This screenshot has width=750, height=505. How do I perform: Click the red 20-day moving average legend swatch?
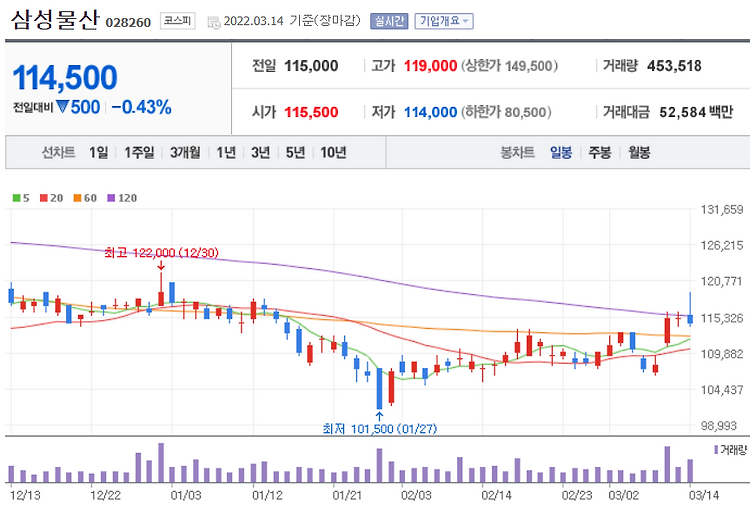point(44,198)
